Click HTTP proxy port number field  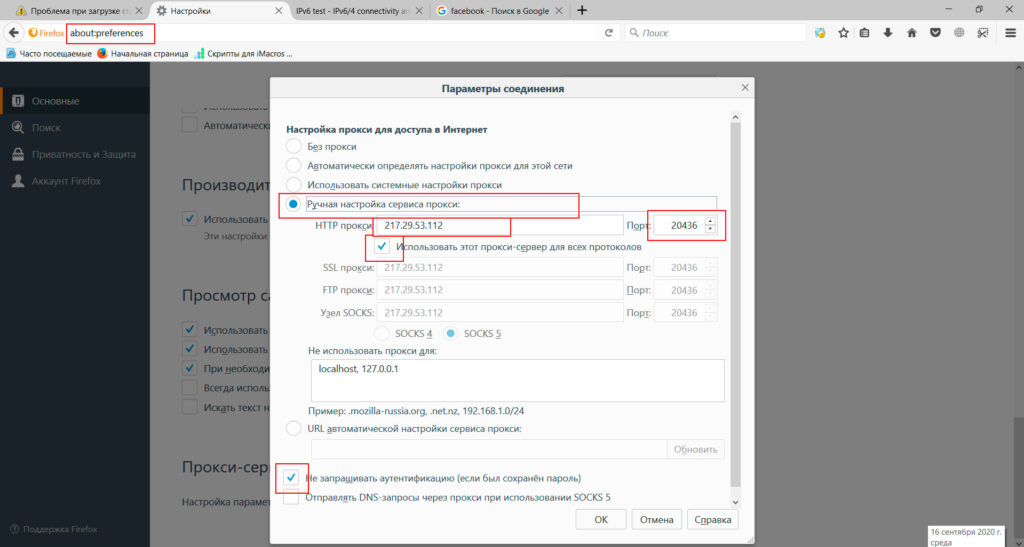(x=679, y=225)
